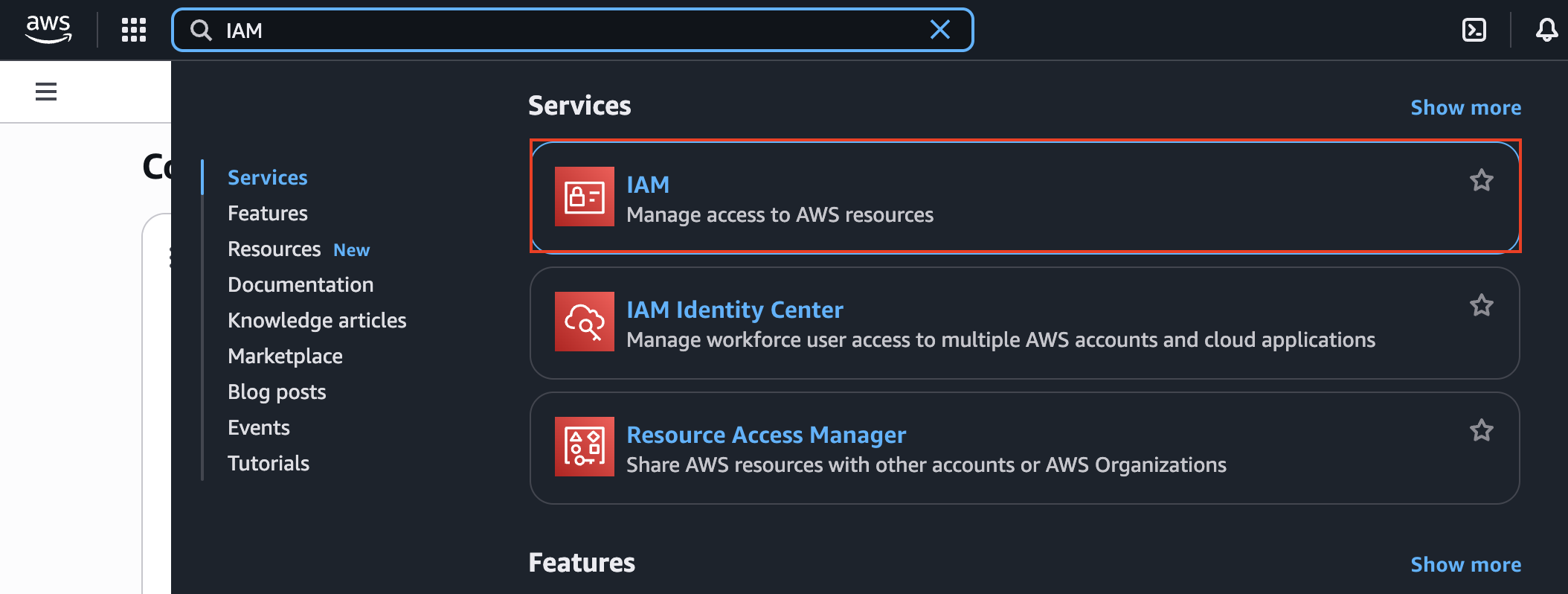Open the IAM Identity Center link
This screenshot has width=1568, height=594.
(x=734, y=310)
